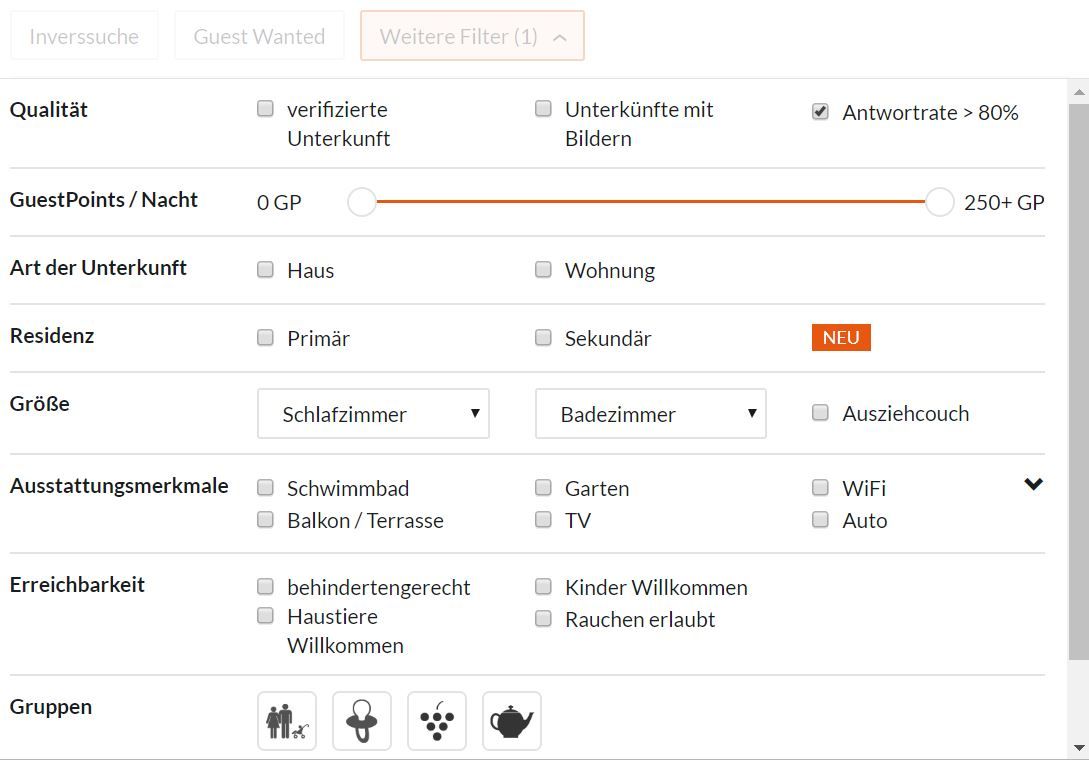Viewport: 1089px width, 761px height.
Task: Uncheck the Antwortrate > 80% checkbox
Action: (x=820, y=111)
